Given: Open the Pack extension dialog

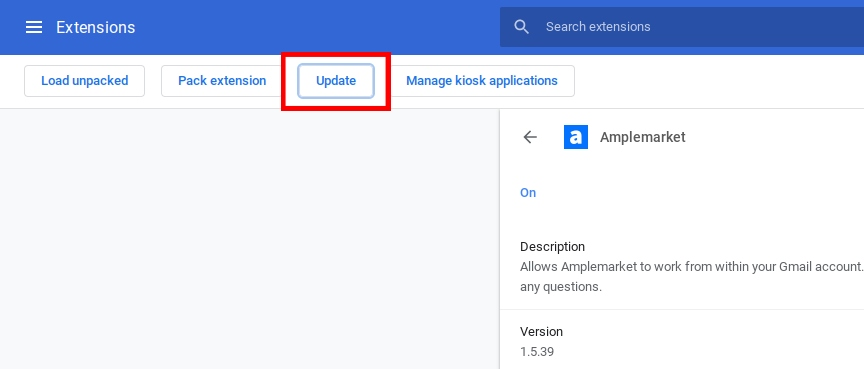Looking at the screenshot, I should [x=222, y=81].
